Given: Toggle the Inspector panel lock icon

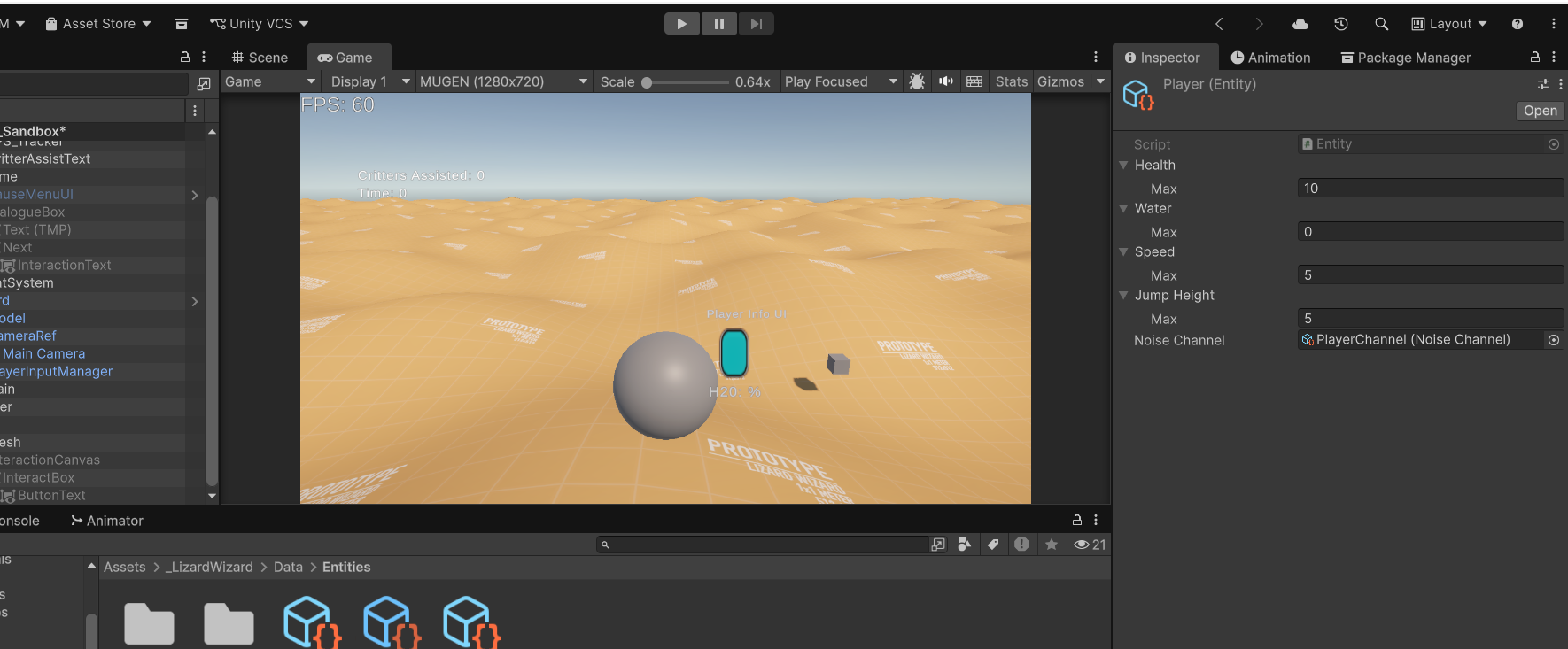Looking at the screenshot, I should click(1535, 57).
